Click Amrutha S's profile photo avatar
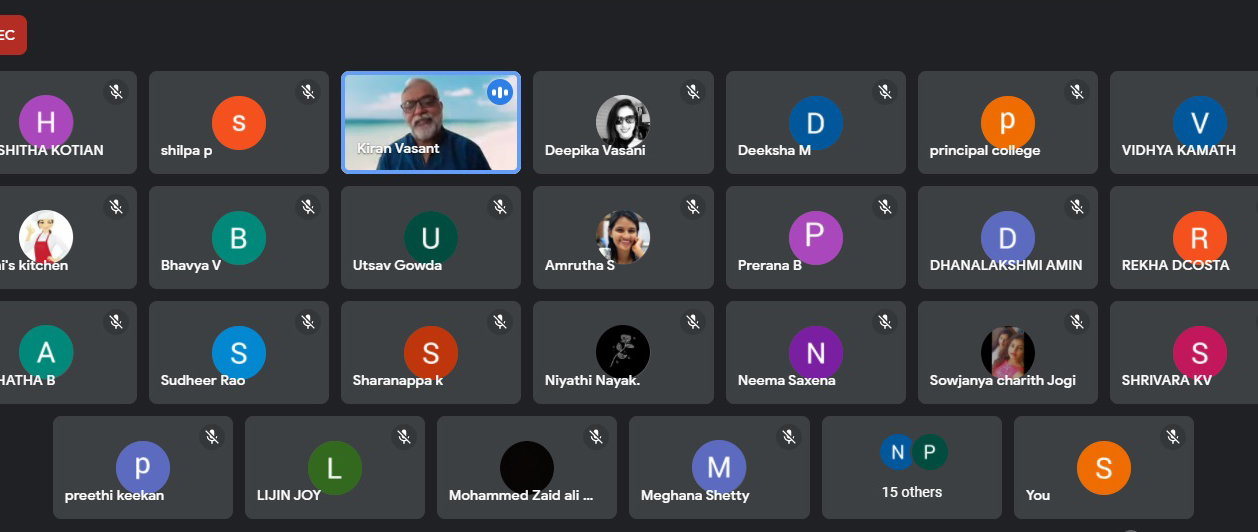This screenshot has width=1258, height=532. point(623,237)
